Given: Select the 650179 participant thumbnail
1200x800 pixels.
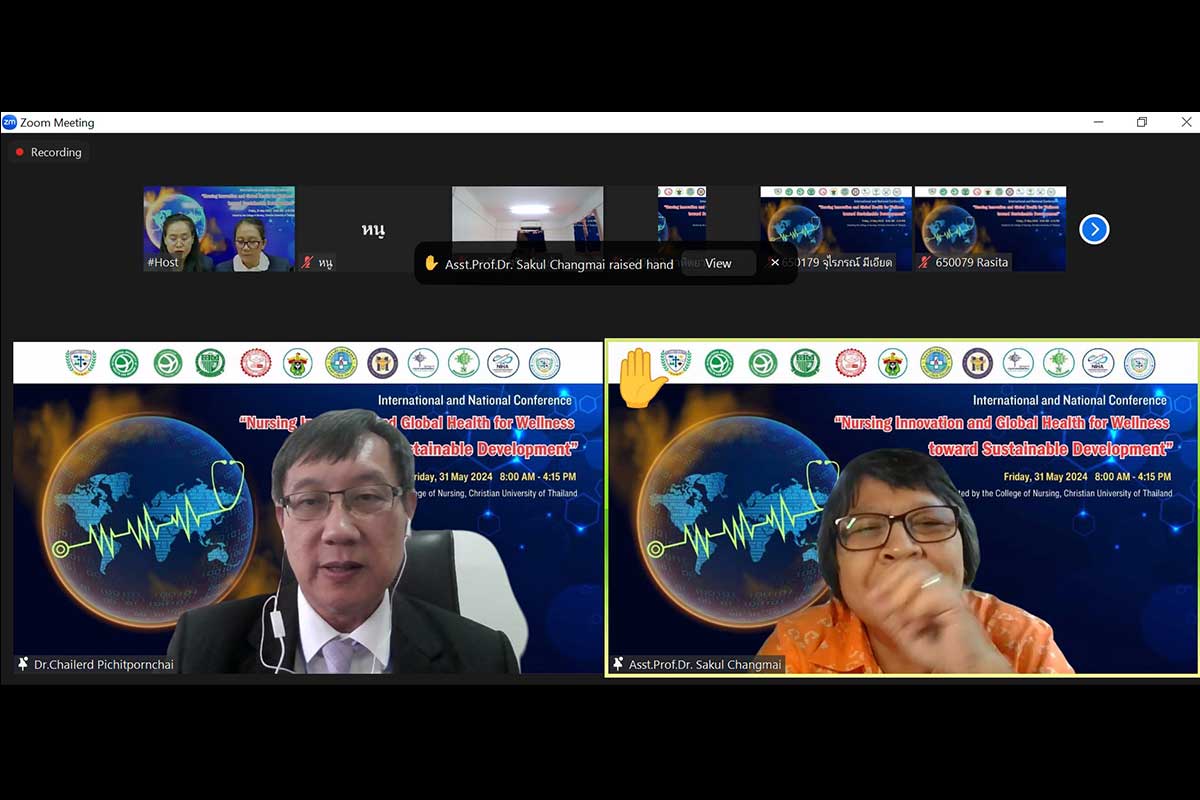Looking at the screenshot, I should [x=836, y=220].
